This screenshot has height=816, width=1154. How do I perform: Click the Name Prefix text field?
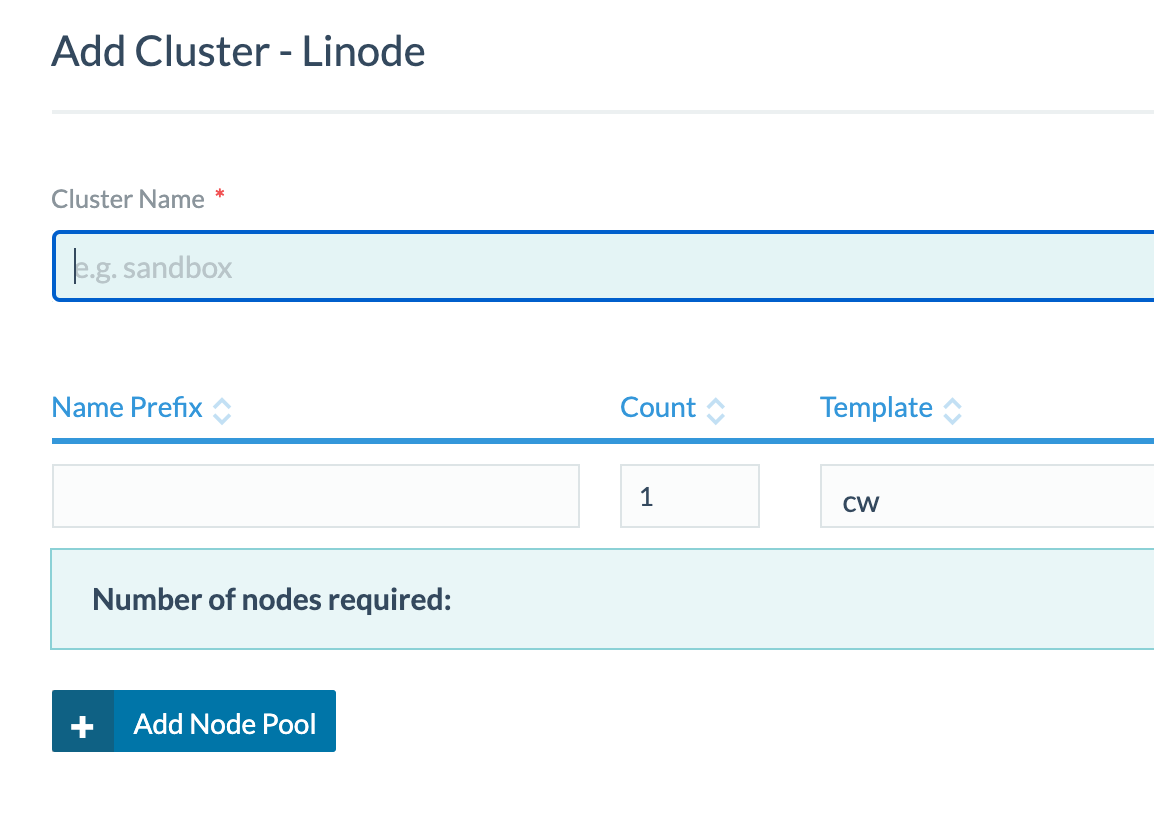pyautogui.click(x=315, y=495)
